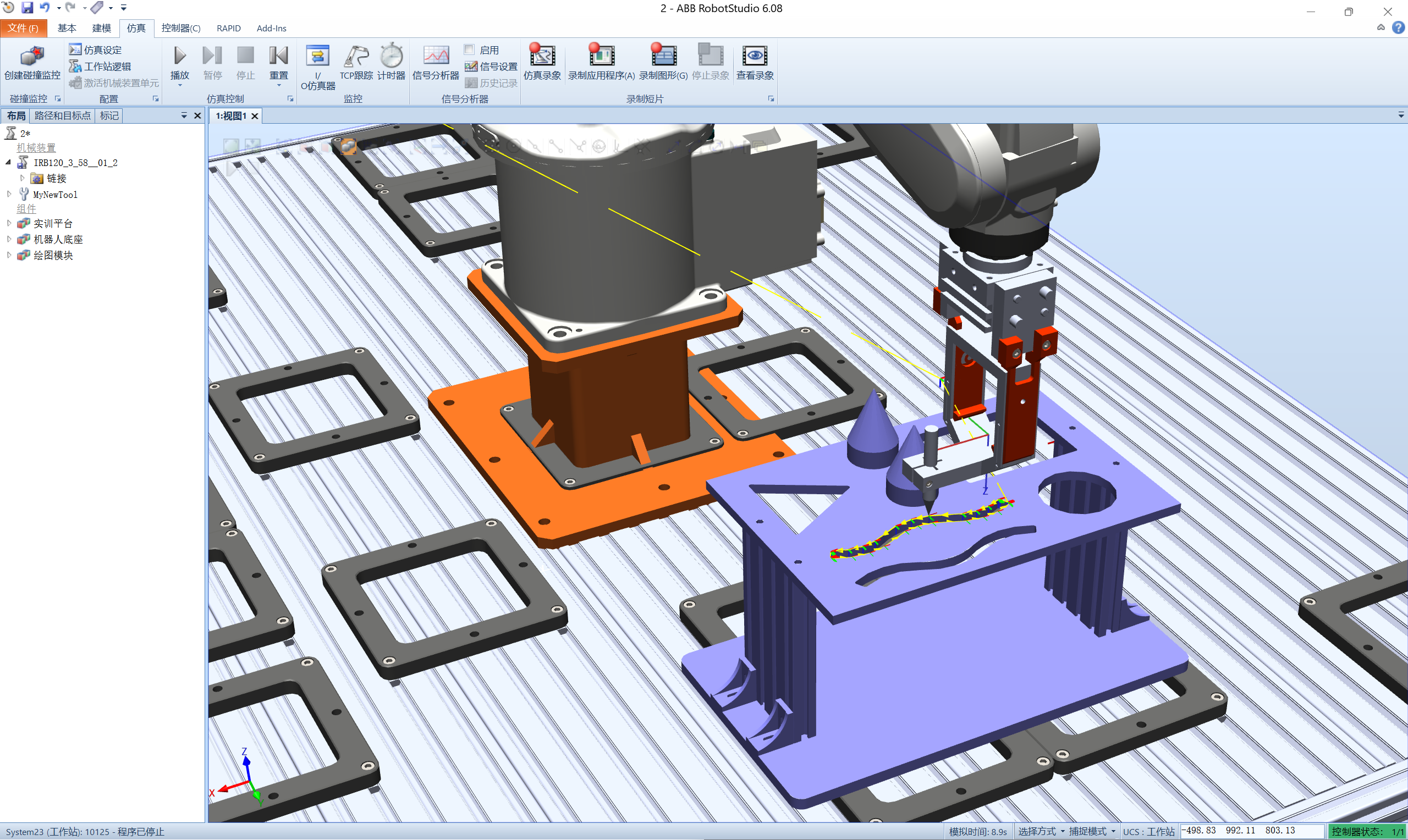Click the 停止 stop button
The image size is (1408, 840).
[x=245, y=62]
